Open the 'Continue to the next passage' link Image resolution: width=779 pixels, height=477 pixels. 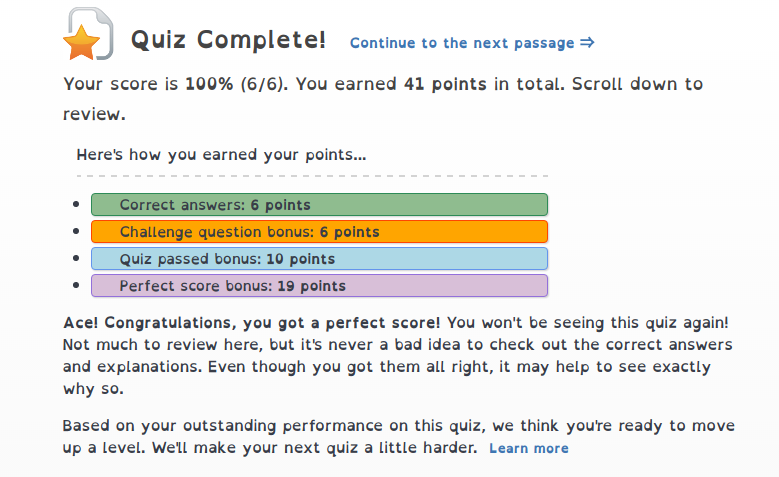[x=462, y=43]
